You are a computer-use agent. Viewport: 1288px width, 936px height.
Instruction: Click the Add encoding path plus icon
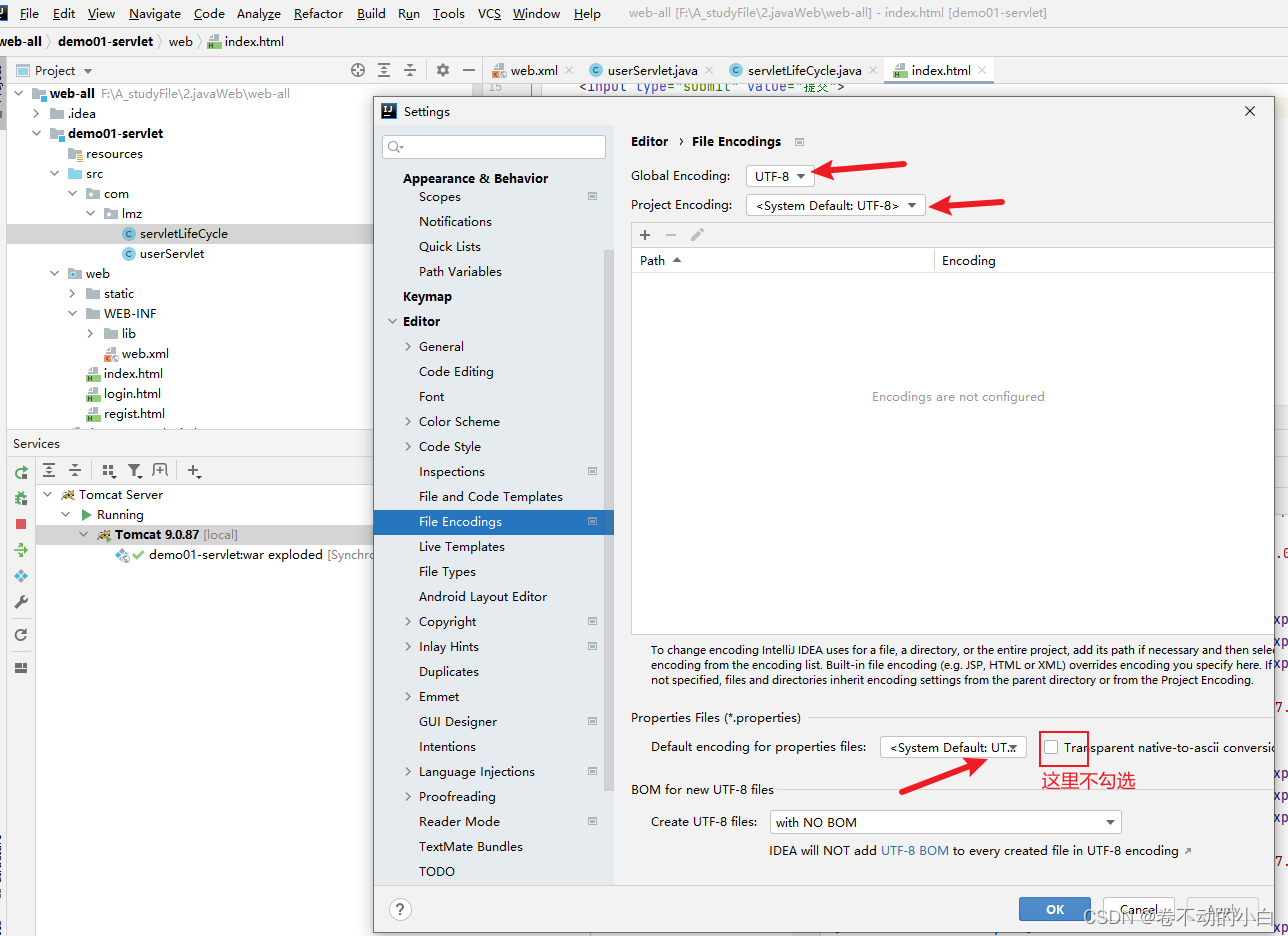click(645, 235)
